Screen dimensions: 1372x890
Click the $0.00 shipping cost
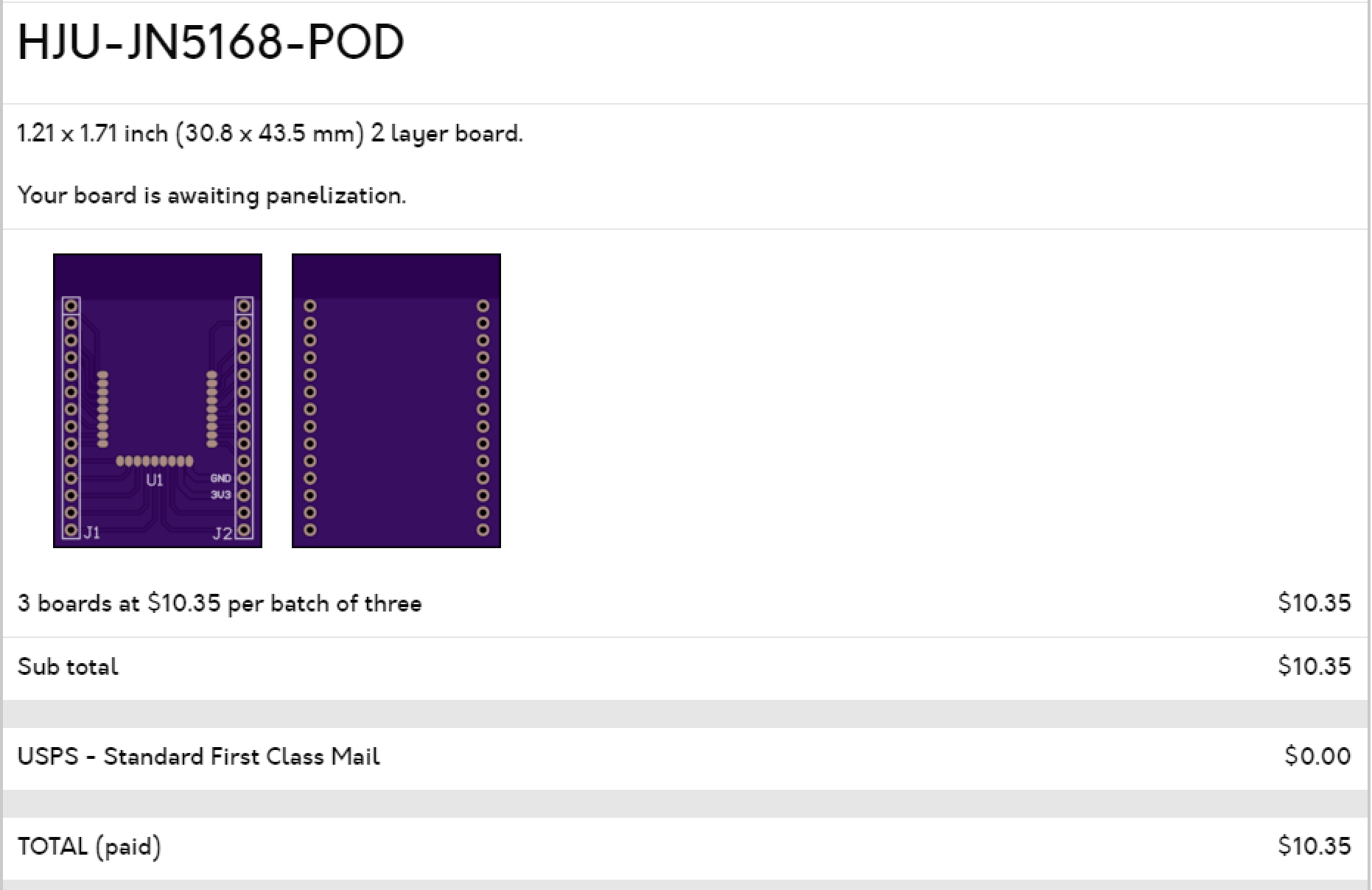1317,757
